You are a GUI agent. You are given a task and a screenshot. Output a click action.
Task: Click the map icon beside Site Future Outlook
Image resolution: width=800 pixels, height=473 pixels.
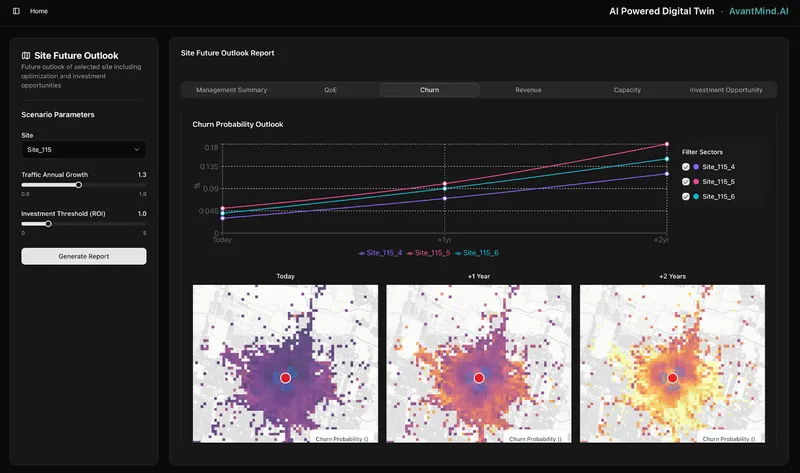tap(26, 56)
